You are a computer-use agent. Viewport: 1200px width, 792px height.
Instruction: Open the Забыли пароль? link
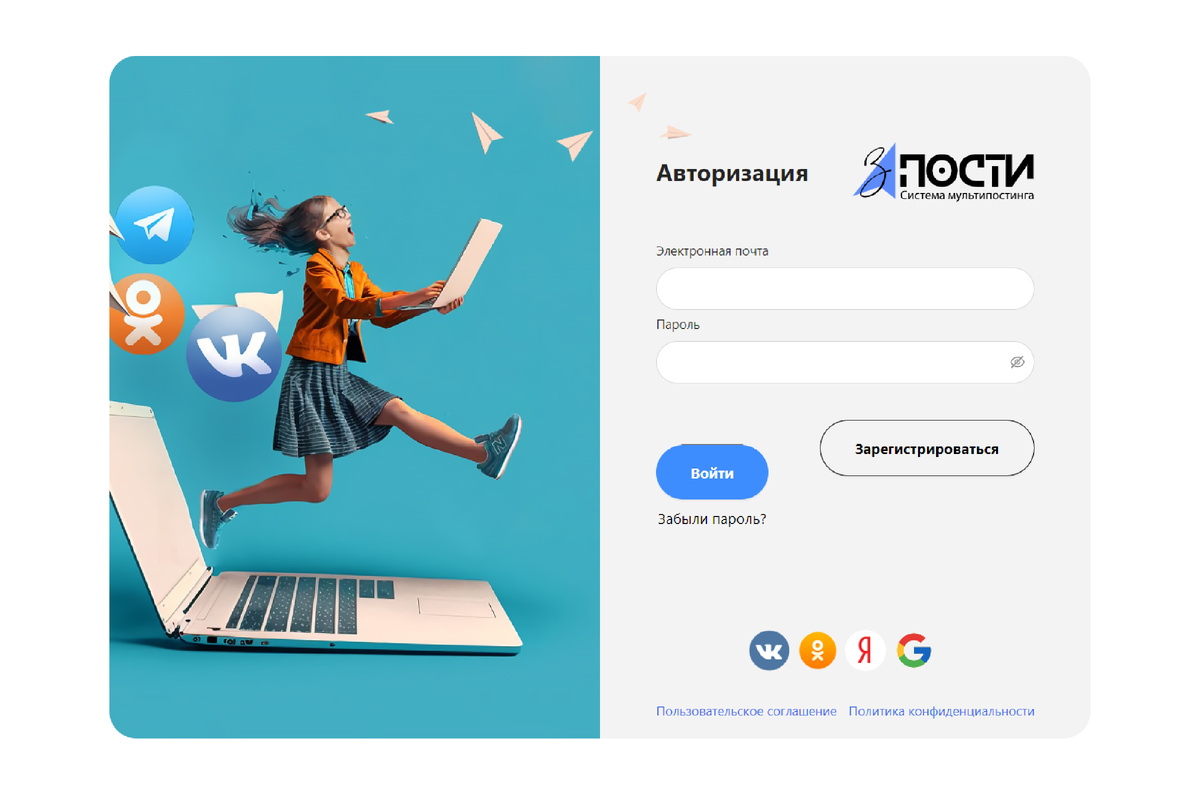[712, 520]
